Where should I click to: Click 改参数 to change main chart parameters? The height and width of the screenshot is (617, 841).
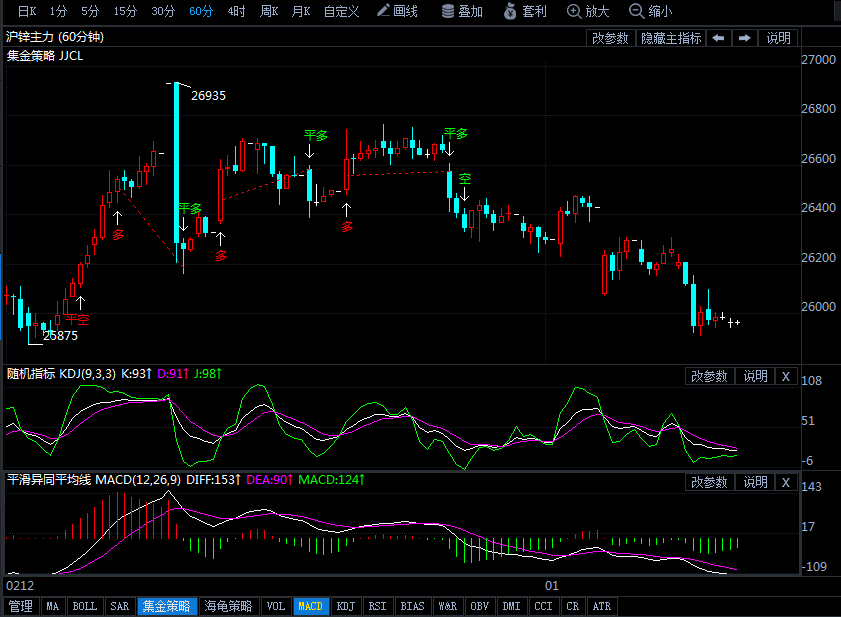[609, 38]
